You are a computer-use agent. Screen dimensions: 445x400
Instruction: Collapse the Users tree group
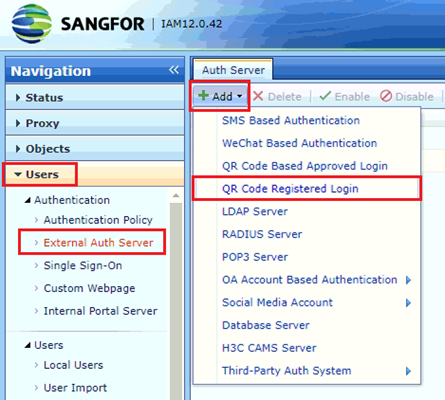[x=28, y=345]
